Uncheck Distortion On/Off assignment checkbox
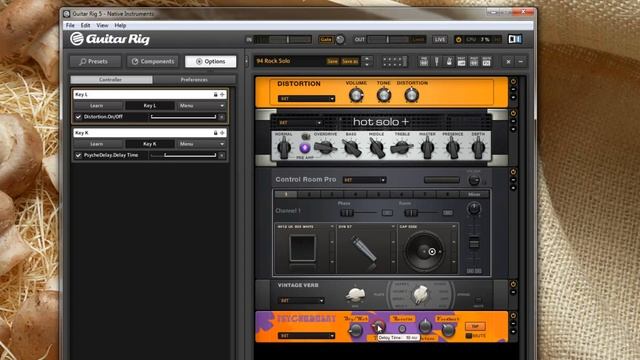The height and width of the screenshot is (360, 640). pyautogui.click(x=78, y=117)
